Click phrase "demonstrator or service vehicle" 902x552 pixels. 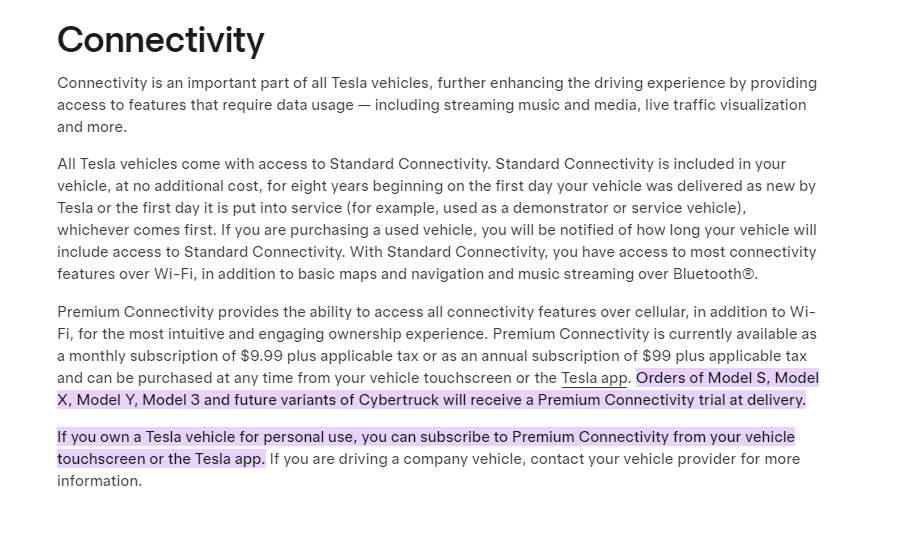[625, 208]
